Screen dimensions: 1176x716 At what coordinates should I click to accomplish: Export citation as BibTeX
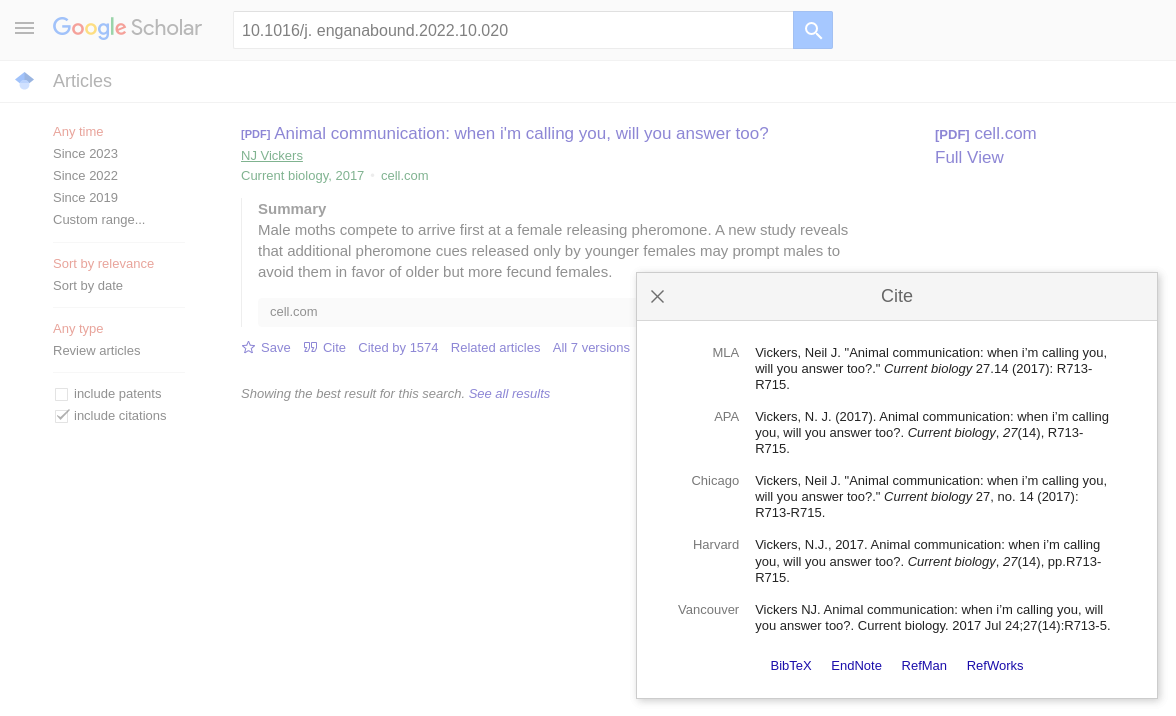[791, 665]
